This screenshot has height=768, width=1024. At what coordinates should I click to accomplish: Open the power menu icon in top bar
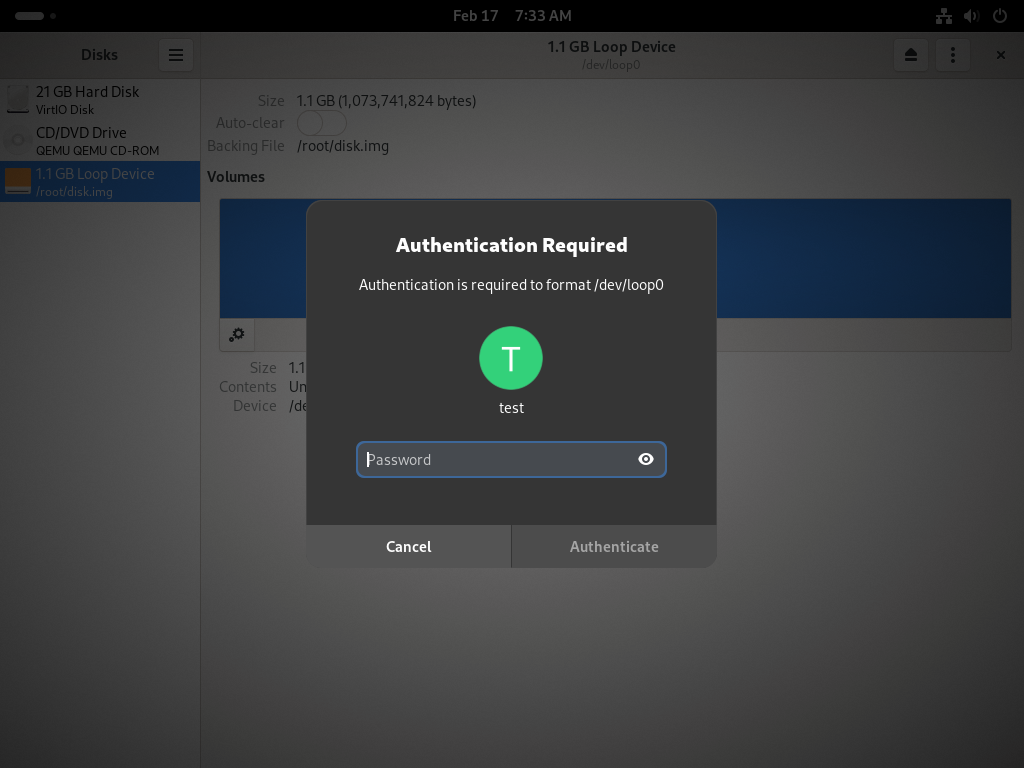1000,16
